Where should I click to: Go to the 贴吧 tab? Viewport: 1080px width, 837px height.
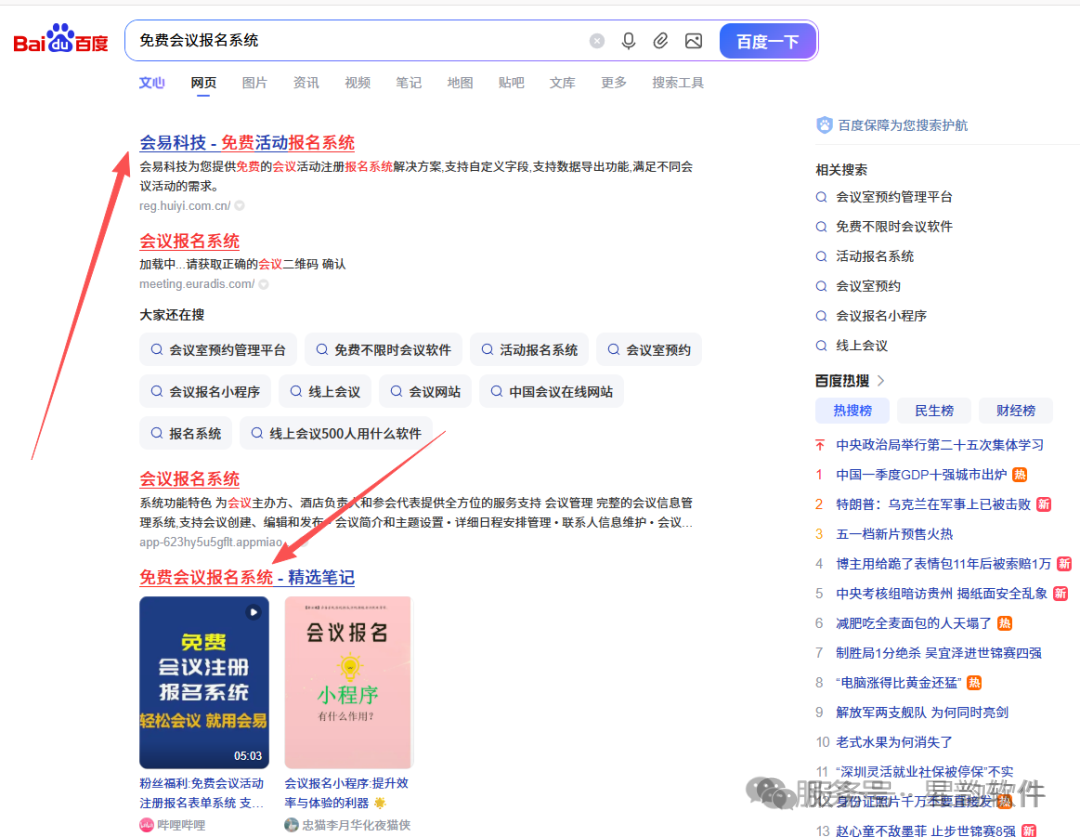511,83
